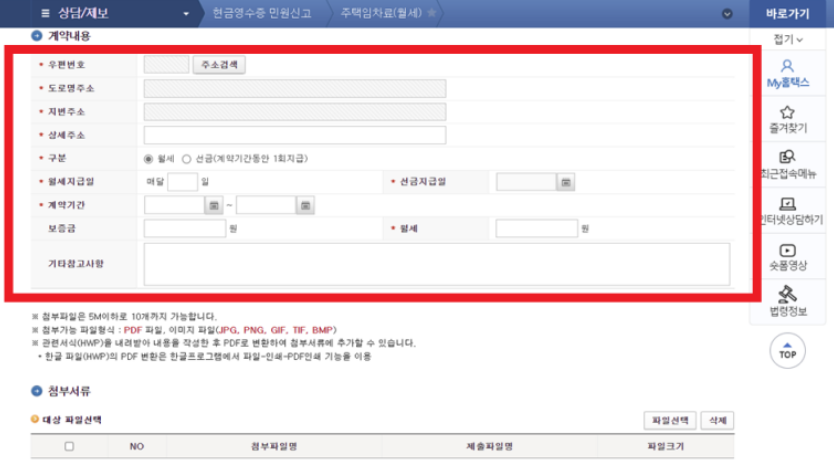Toggle favorite star next to 주택임차료(월세)
The height and width of the screenshot is (473, 834).
pos(431,13)
